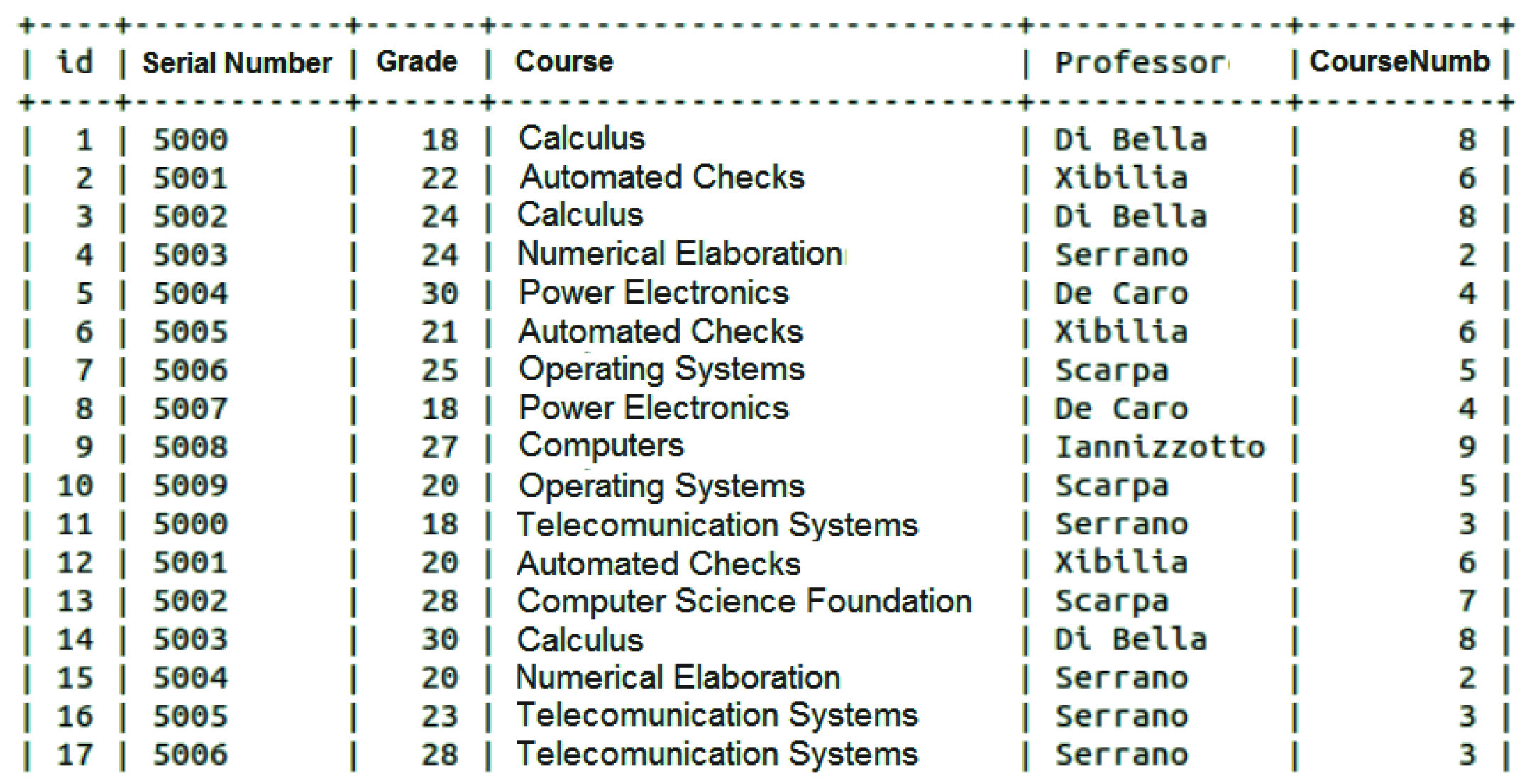Select grade 25 in row 7

tap(440, 370)
